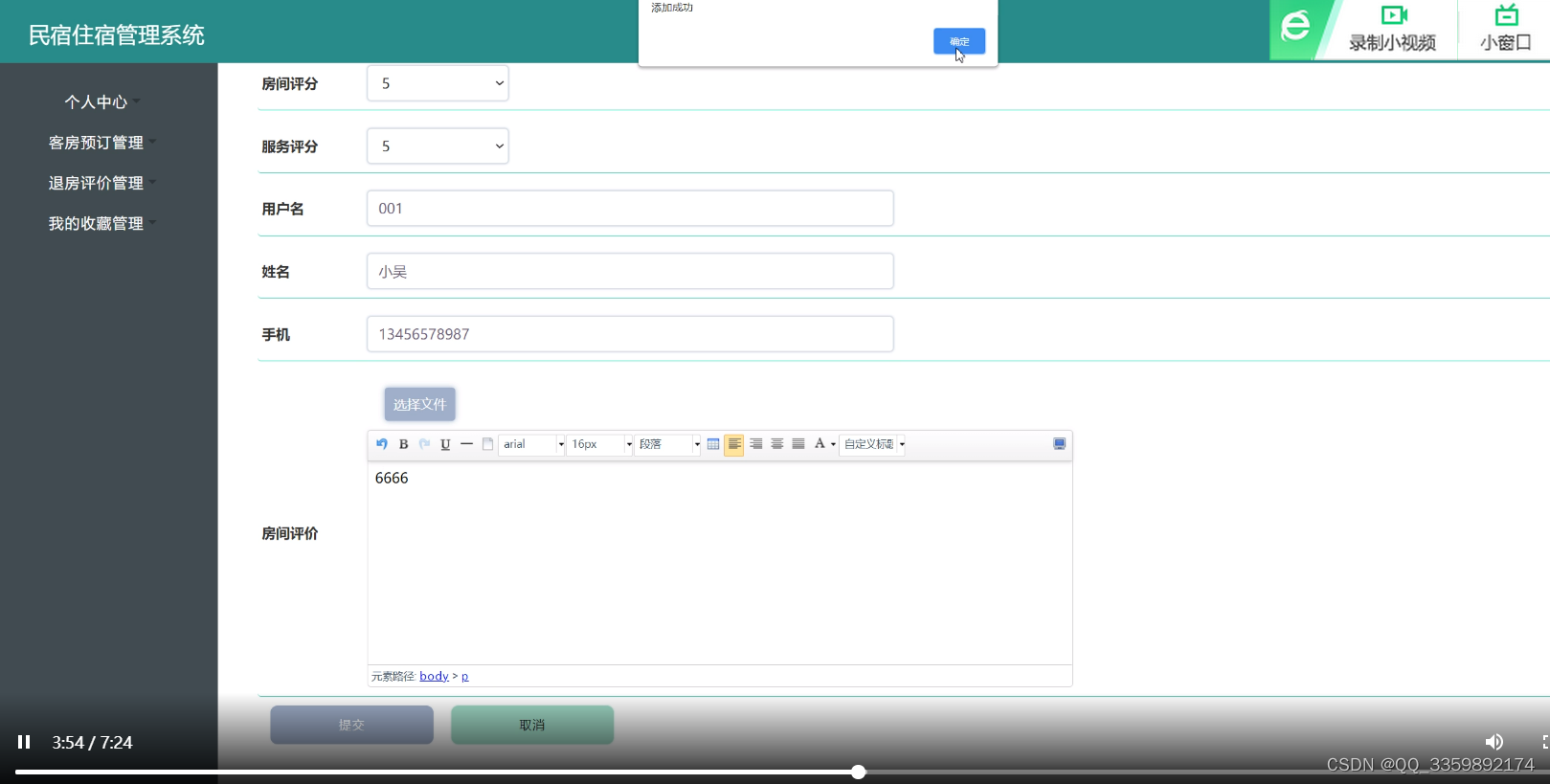Click the 选择文件 choose file button

[x=419, y=404]
